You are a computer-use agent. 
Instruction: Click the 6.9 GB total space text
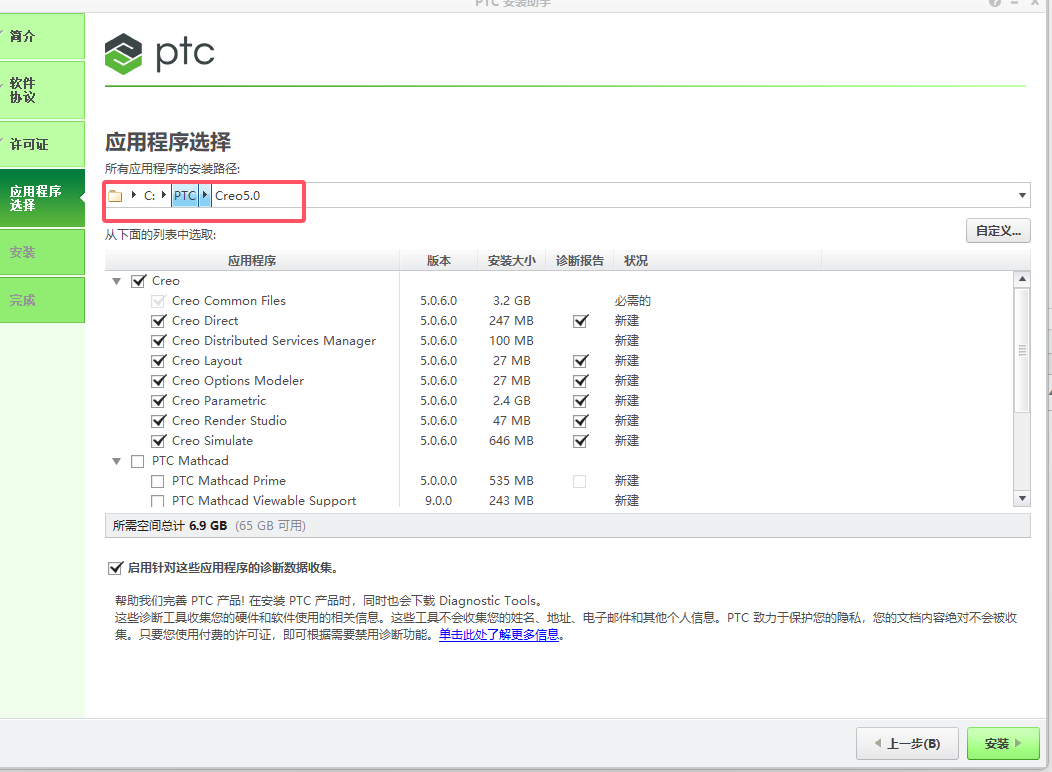click(x=208, y=526)
